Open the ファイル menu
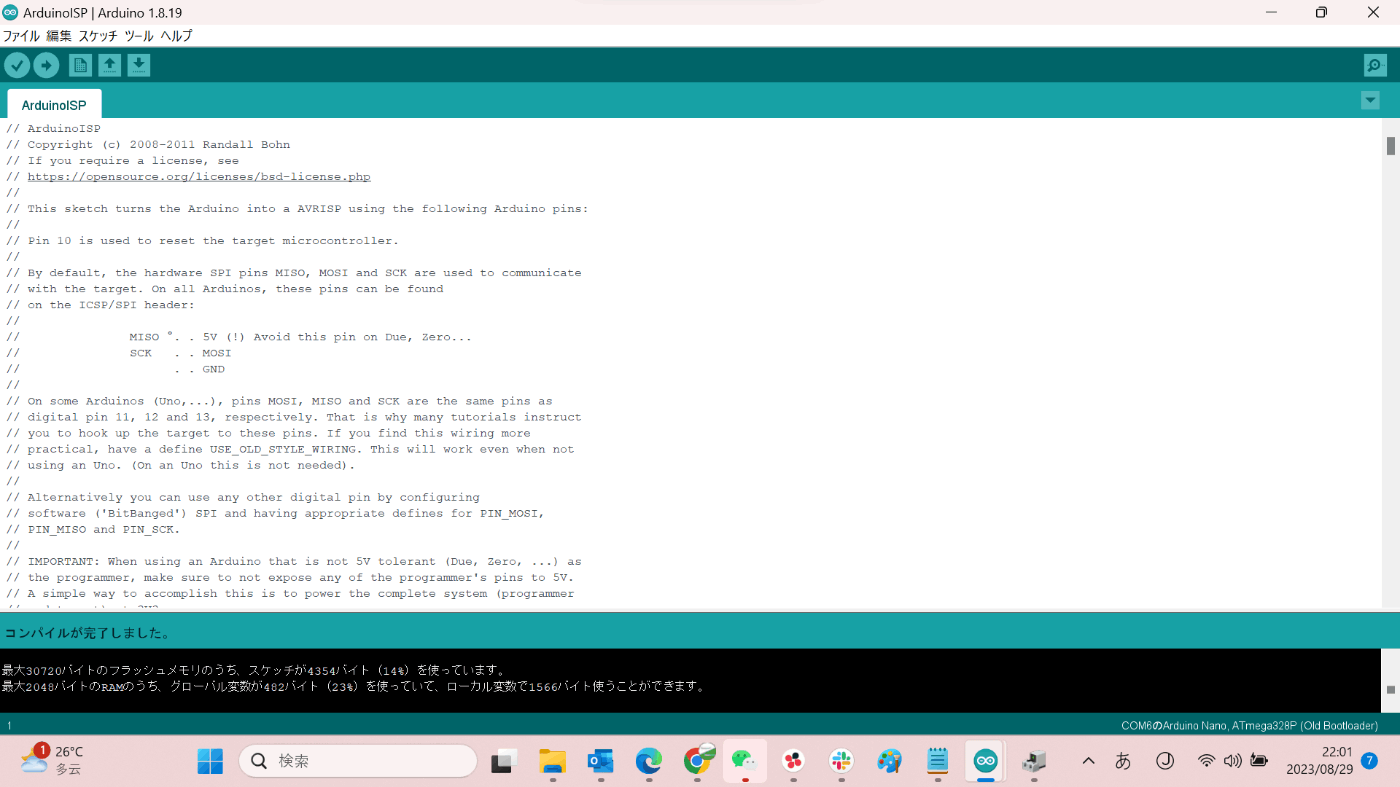 pos(21,35)
